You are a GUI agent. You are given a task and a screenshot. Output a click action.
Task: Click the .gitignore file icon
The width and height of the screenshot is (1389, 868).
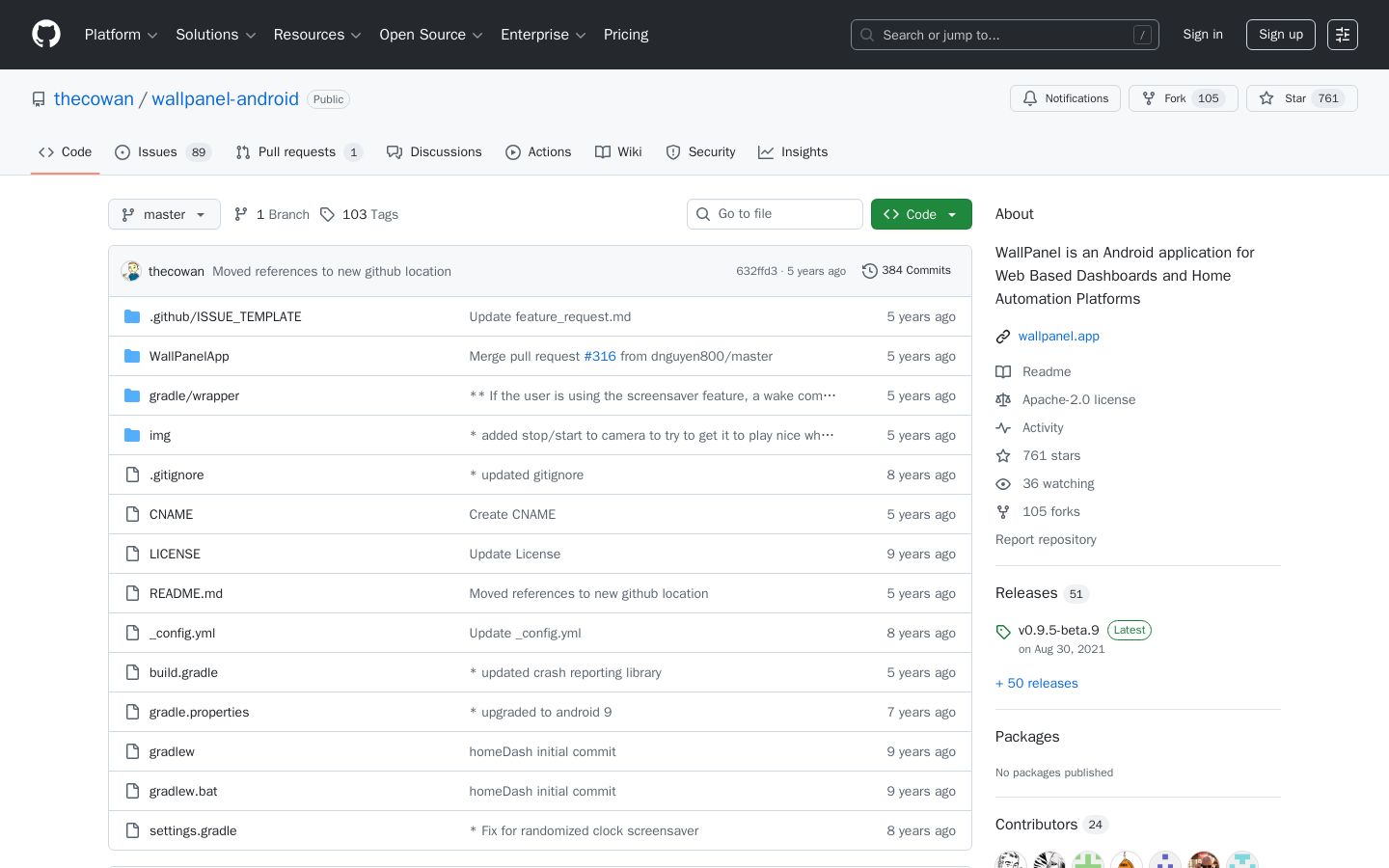tap(132, 475)
